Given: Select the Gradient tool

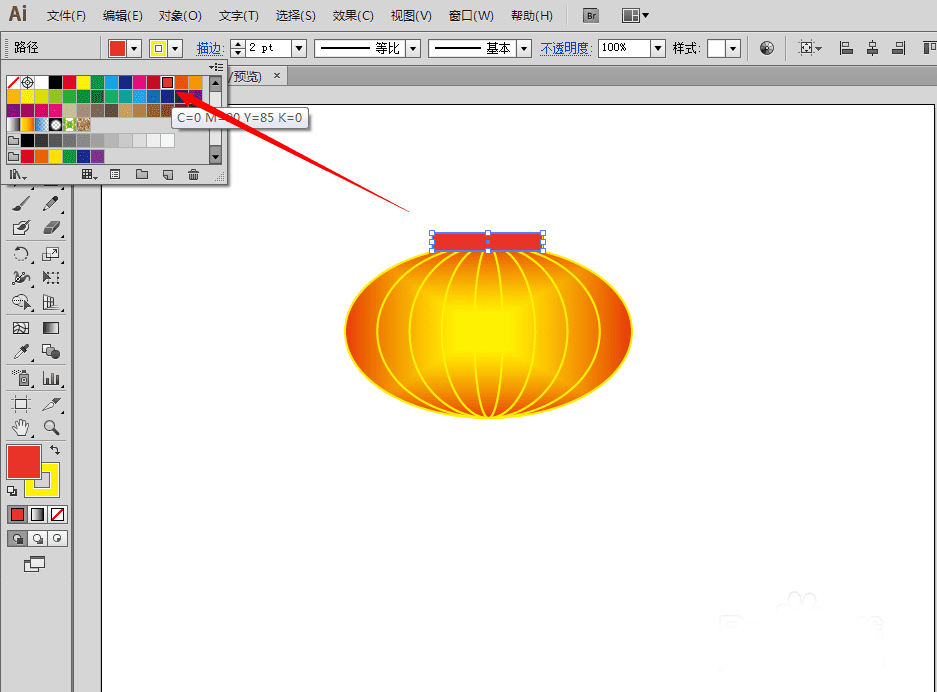Looking at the screenshot, I should click(x=51, y=328).
